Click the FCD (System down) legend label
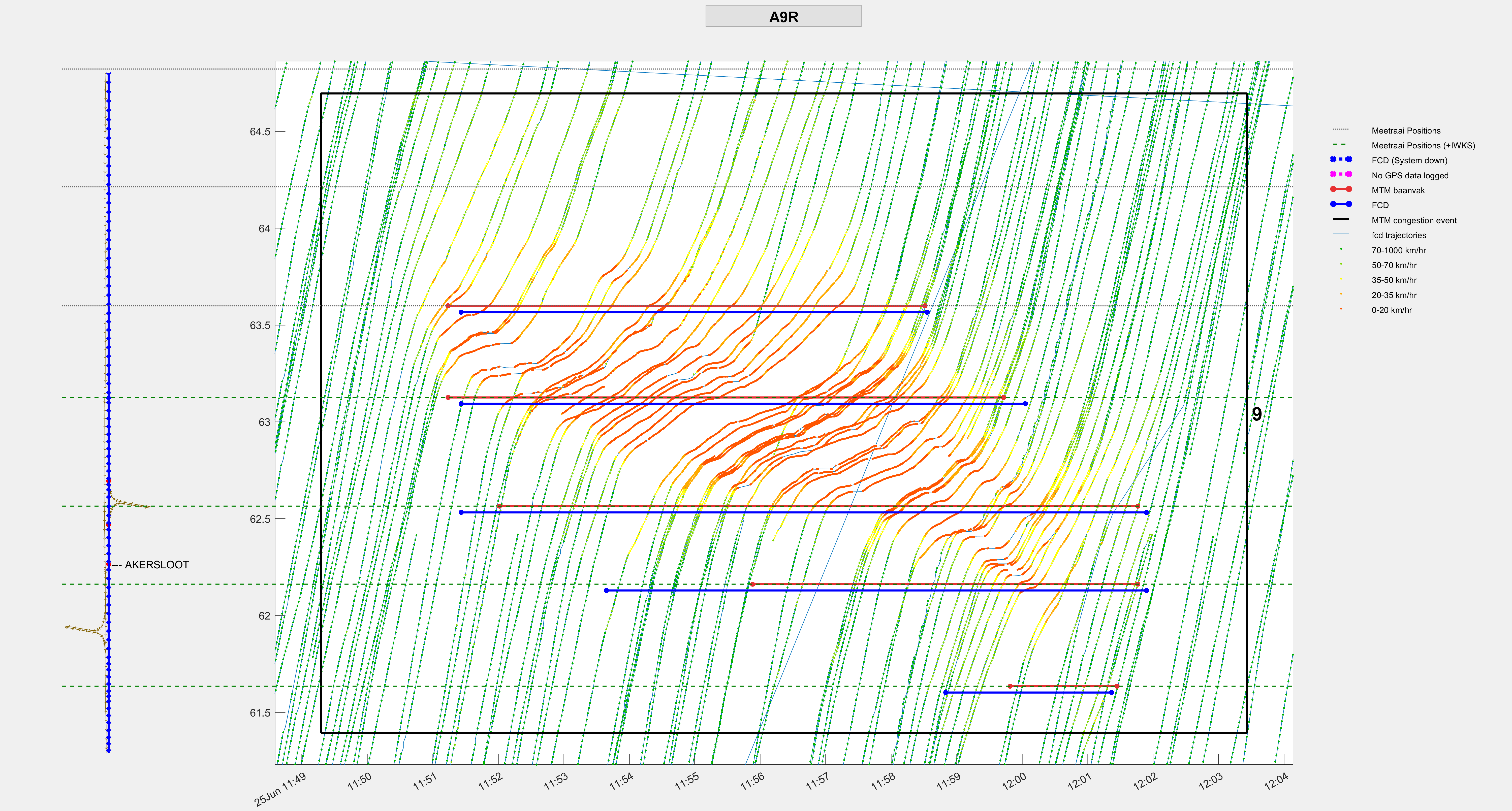 click(1409, 160)
